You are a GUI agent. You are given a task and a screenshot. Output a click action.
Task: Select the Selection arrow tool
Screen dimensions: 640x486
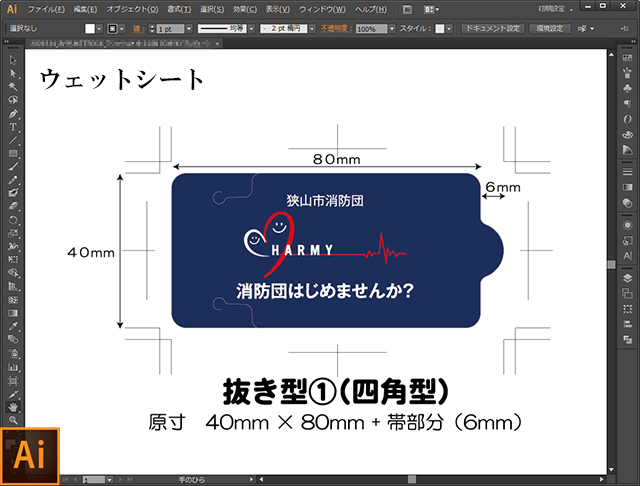click(13, 60)
